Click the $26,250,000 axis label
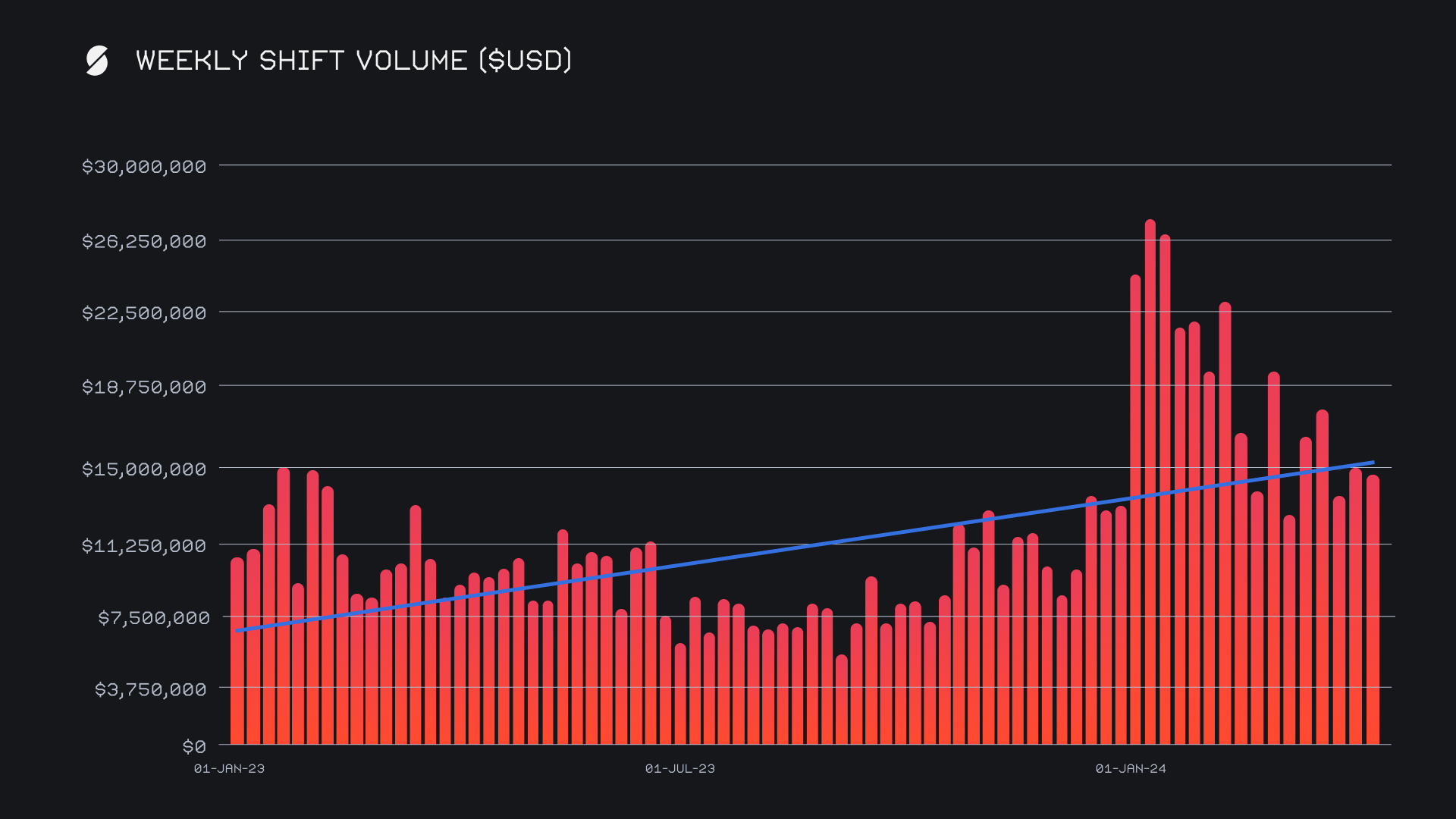Image resolution: width=1456 pixels, height=819 pixels. click(144, 242)
